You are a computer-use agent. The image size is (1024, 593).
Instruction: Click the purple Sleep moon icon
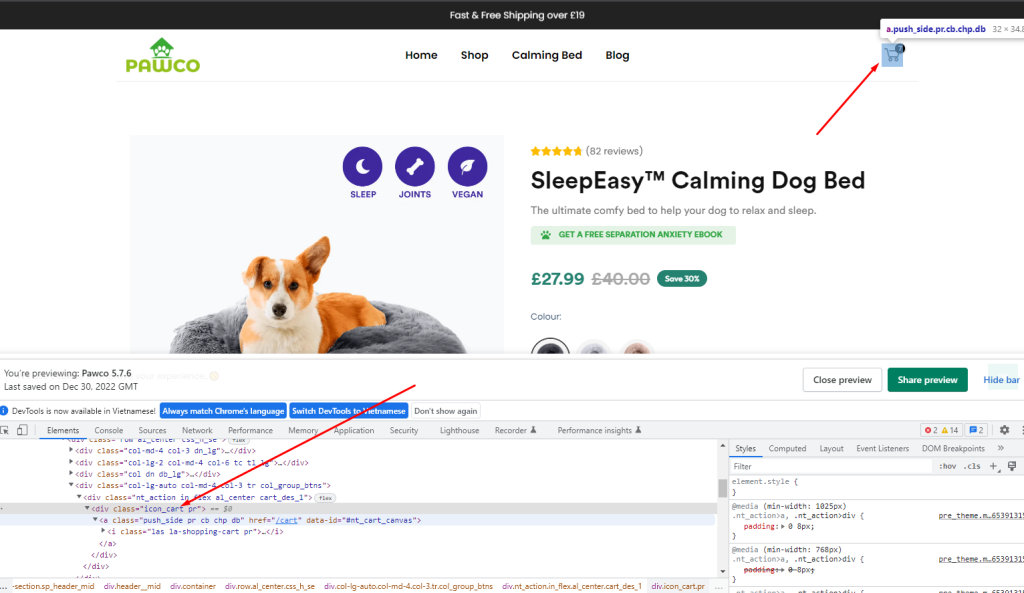[362, 167]
